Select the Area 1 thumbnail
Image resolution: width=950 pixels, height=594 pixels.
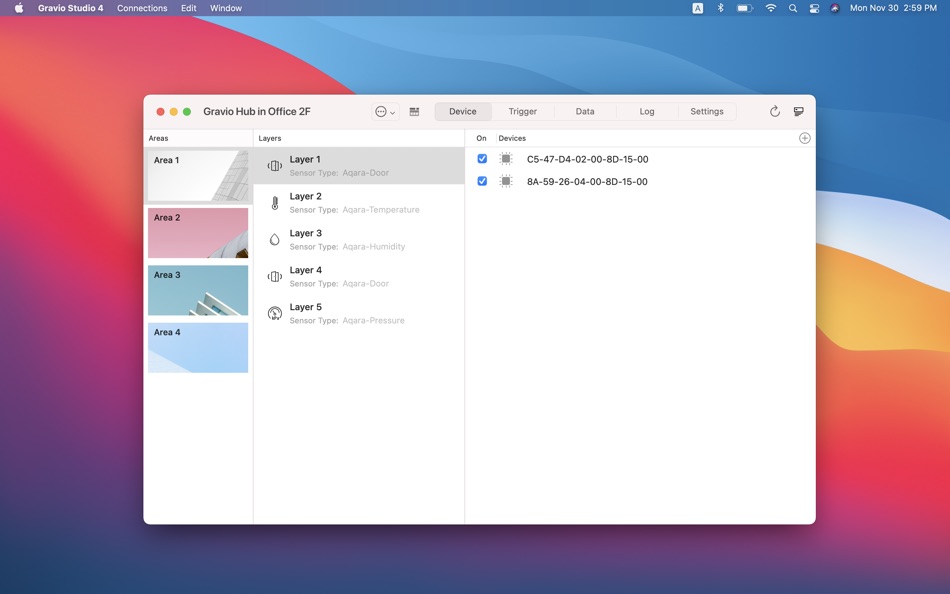(198, 176)
